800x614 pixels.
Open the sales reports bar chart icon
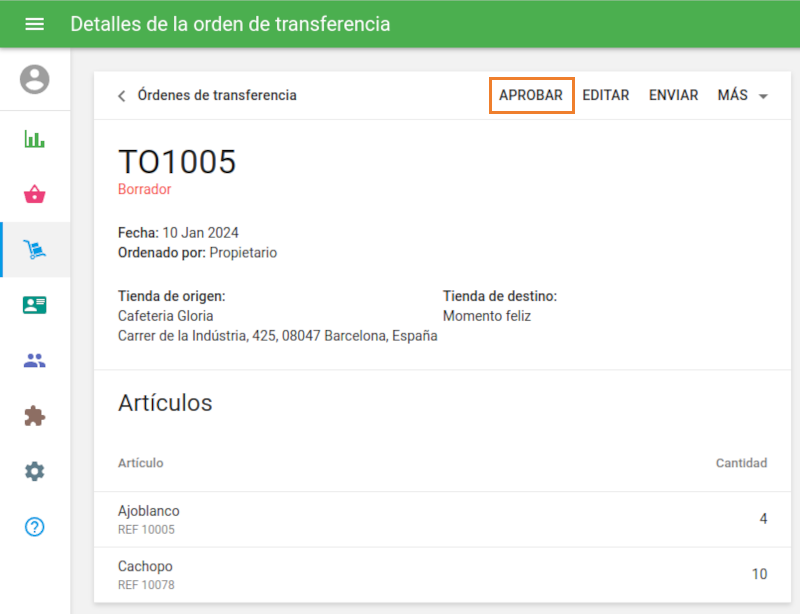[x=35, y=139]
